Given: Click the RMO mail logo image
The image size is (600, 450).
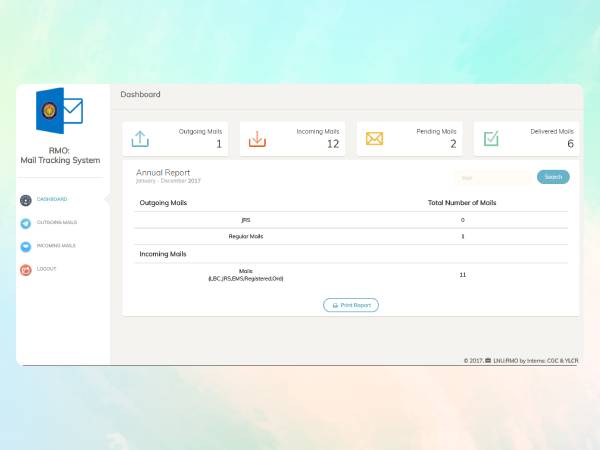Looking at the screenshot, I should point(59,111).
